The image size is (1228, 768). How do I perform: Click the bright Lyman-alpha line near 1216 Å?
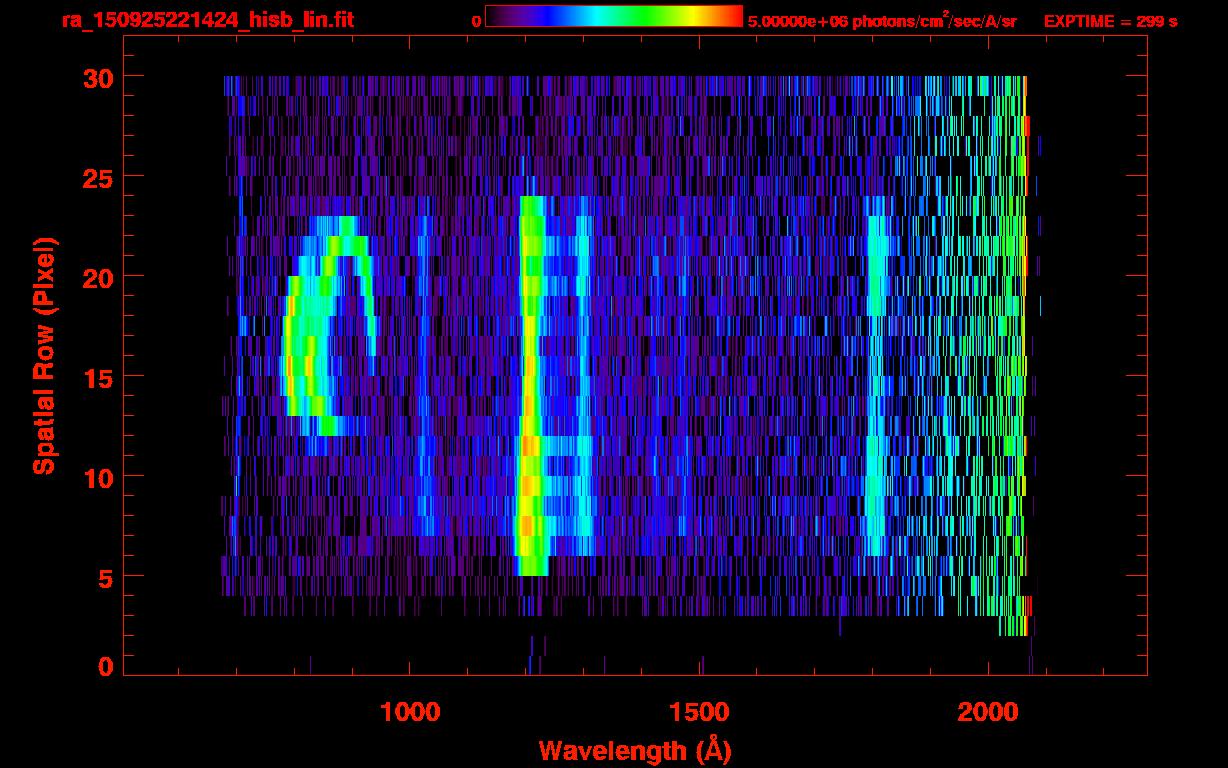pyautogui.click(x=531, y=386)
